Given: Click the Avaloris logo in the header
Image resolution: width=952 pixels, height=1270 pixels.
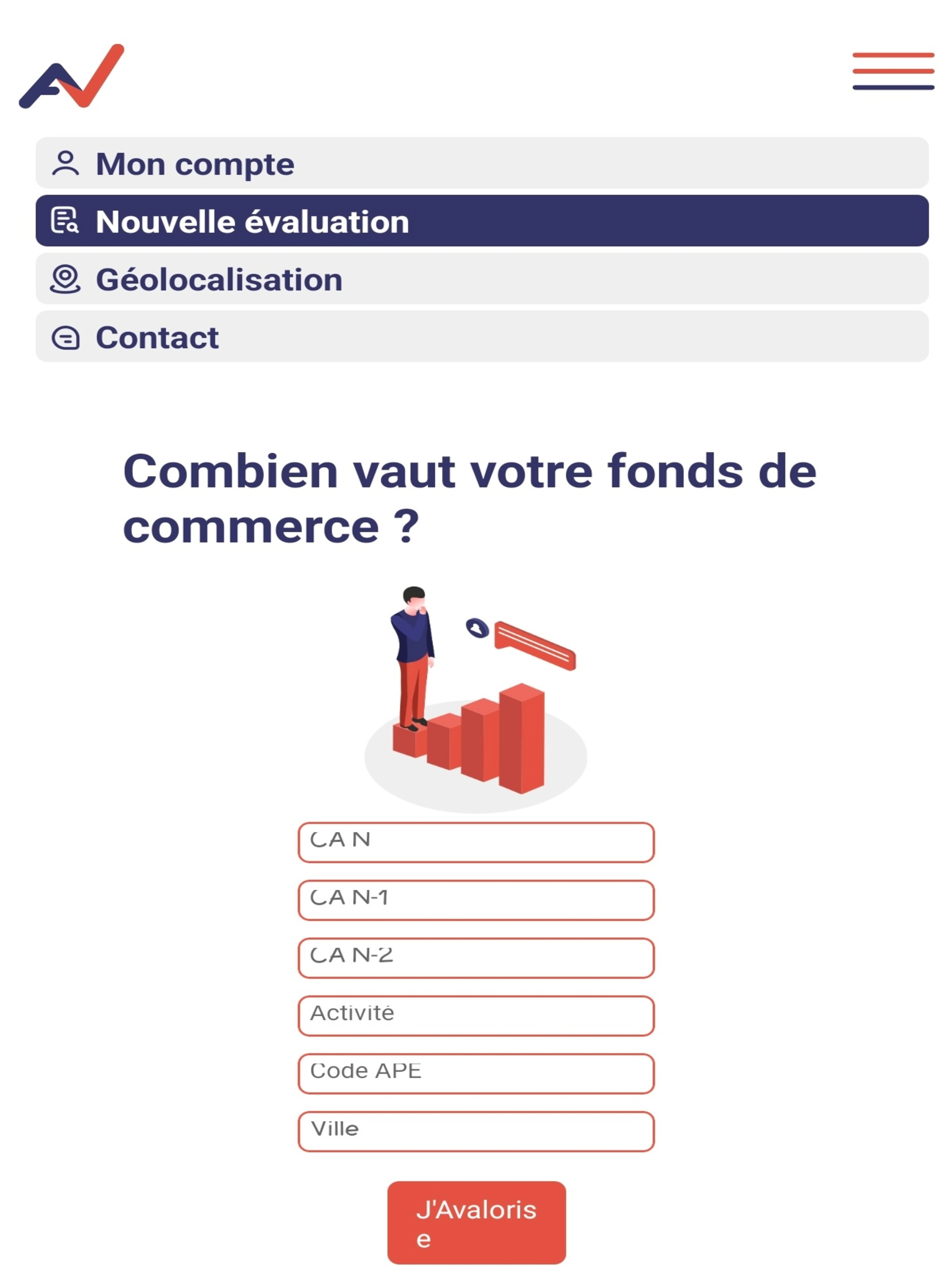Looking at the screenshot, I should (x=72, y=76).
